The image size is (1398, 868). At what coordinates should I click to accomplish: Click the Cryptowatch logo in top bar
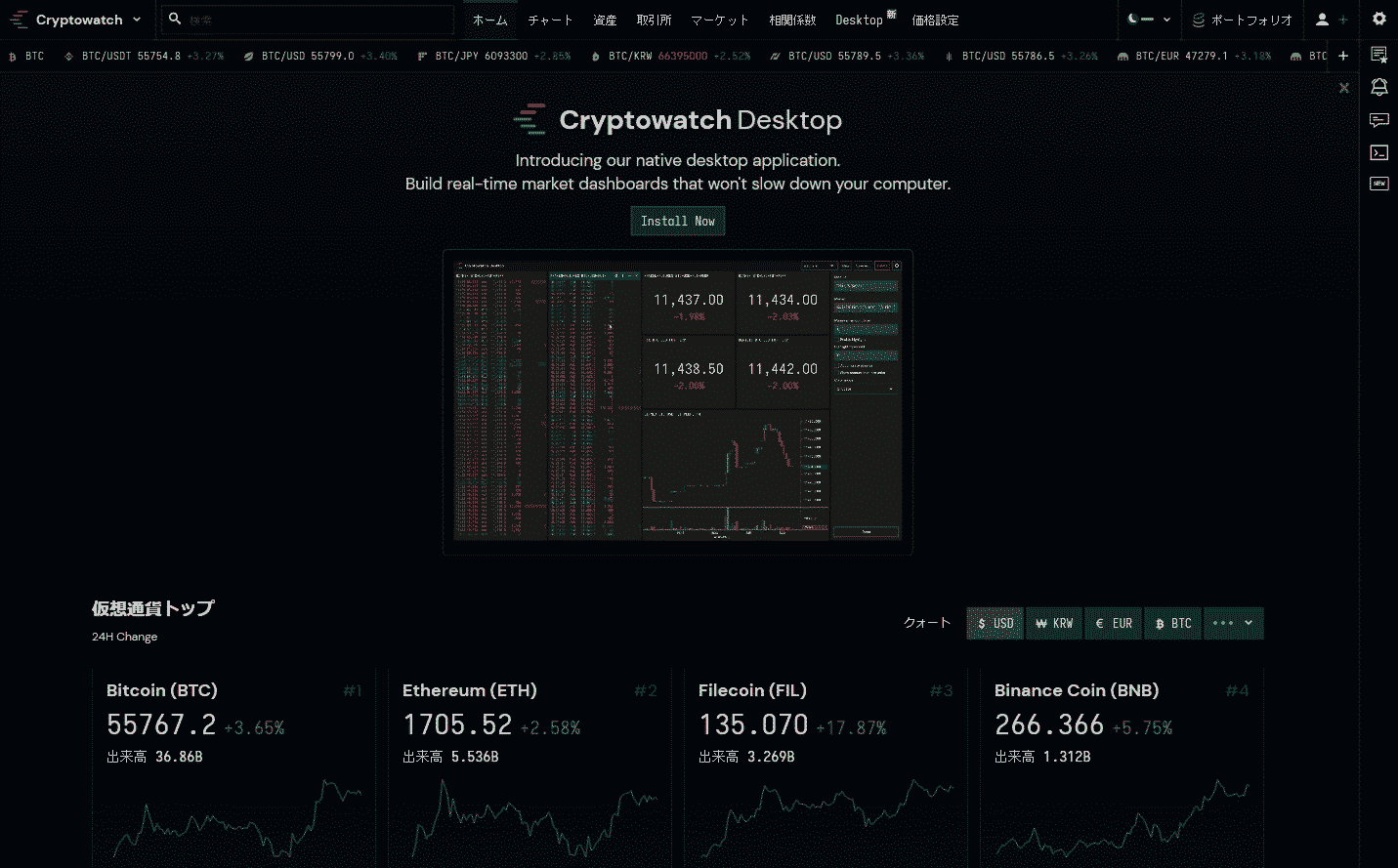66,20
